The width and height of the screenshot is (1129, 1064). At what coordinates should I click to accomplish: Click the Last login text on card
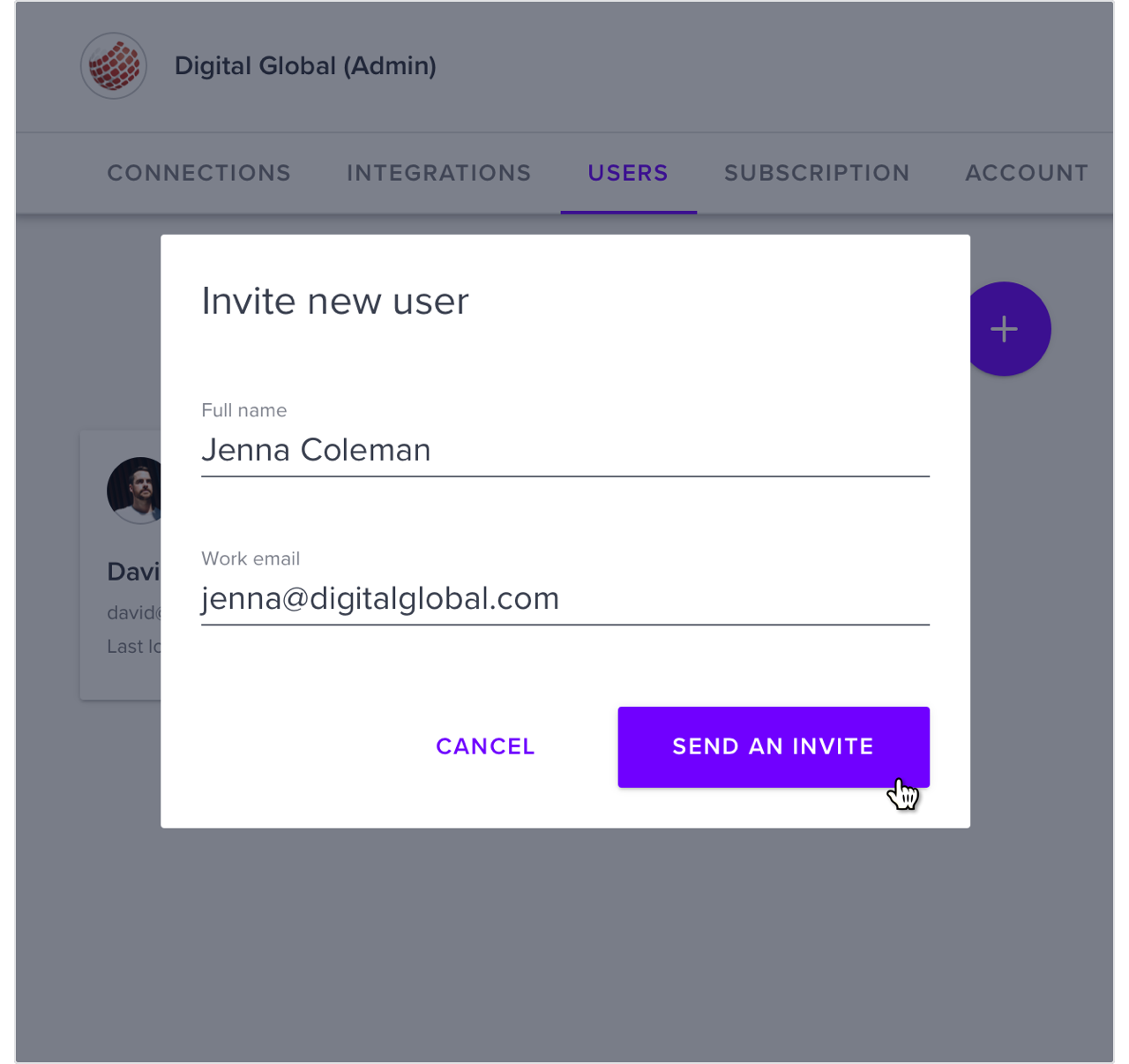pos(133,647)
